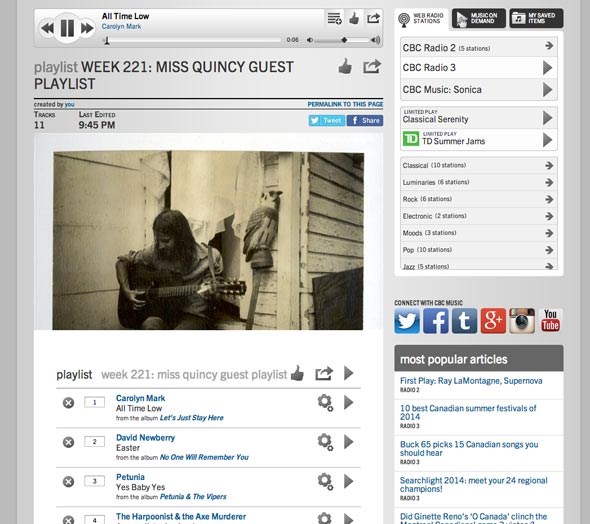
Task: Click the Tweet button
Action: click(x=327, y=121)
